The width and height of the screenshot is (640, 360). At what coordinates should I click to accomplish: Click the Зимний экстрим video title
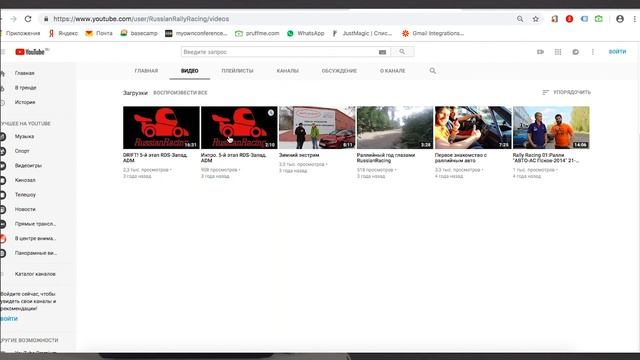tap(299, 155)
